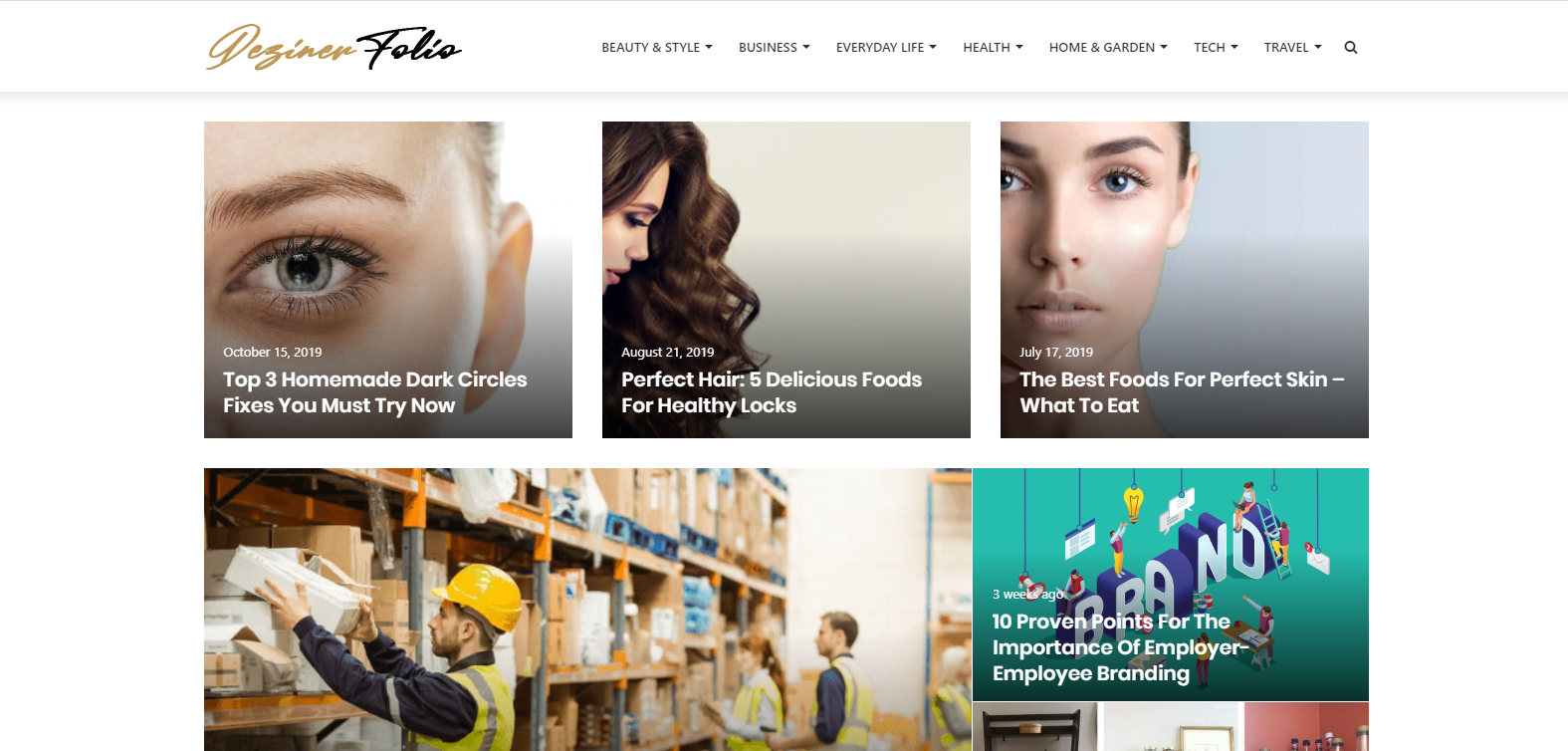Click the July 17, 2019 post date
This screenshot has width=1568, height=751.
pyautogui.click(x=1056, y=352)
